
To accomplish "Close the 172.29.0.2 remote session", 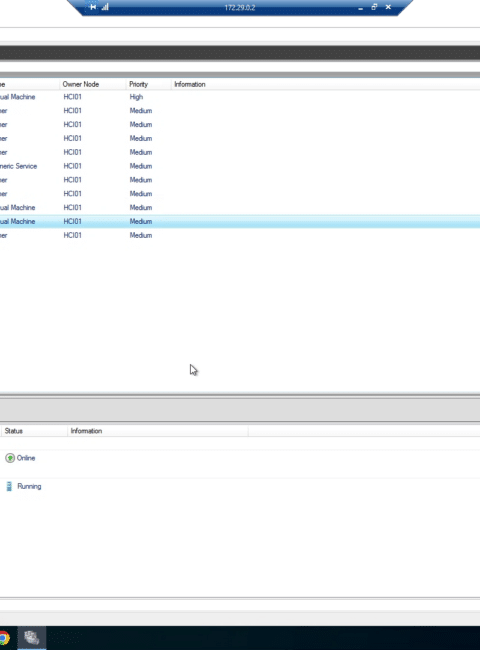I will click(x=388, y=7).
